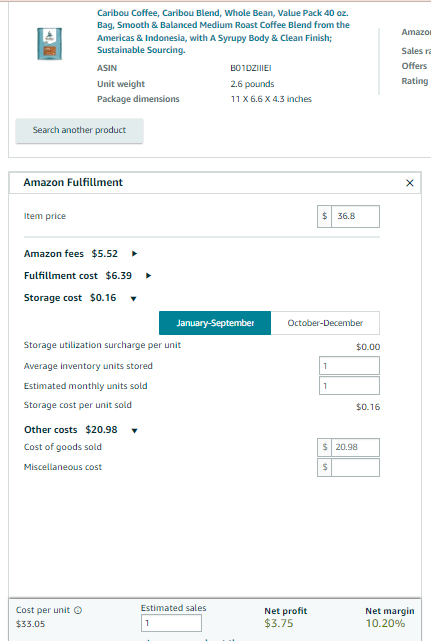This screenshot has height=641, width=431.
Task: Edit the Cost of goods sold field
Action: click(x=355, y=447)
